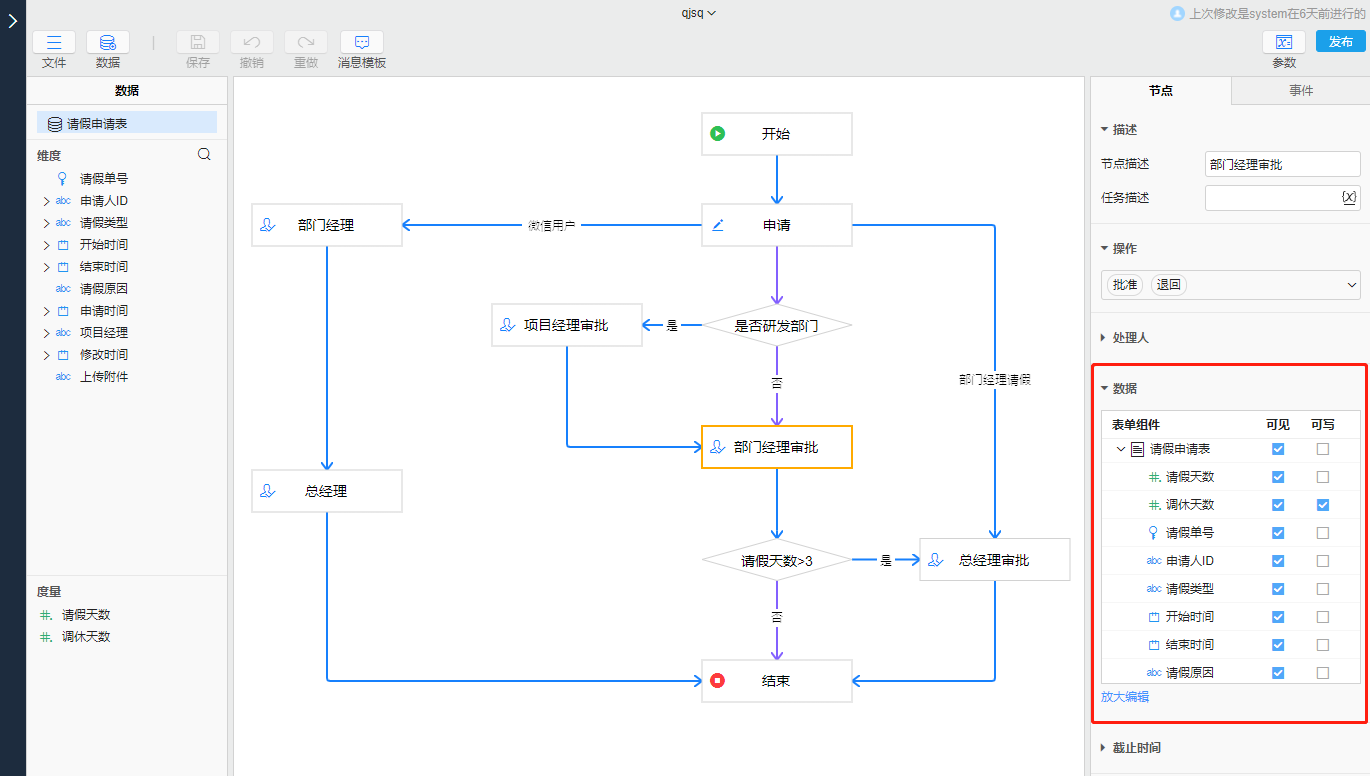
Task: Click the 放大编辑 link
Action: pos(1125,697)
